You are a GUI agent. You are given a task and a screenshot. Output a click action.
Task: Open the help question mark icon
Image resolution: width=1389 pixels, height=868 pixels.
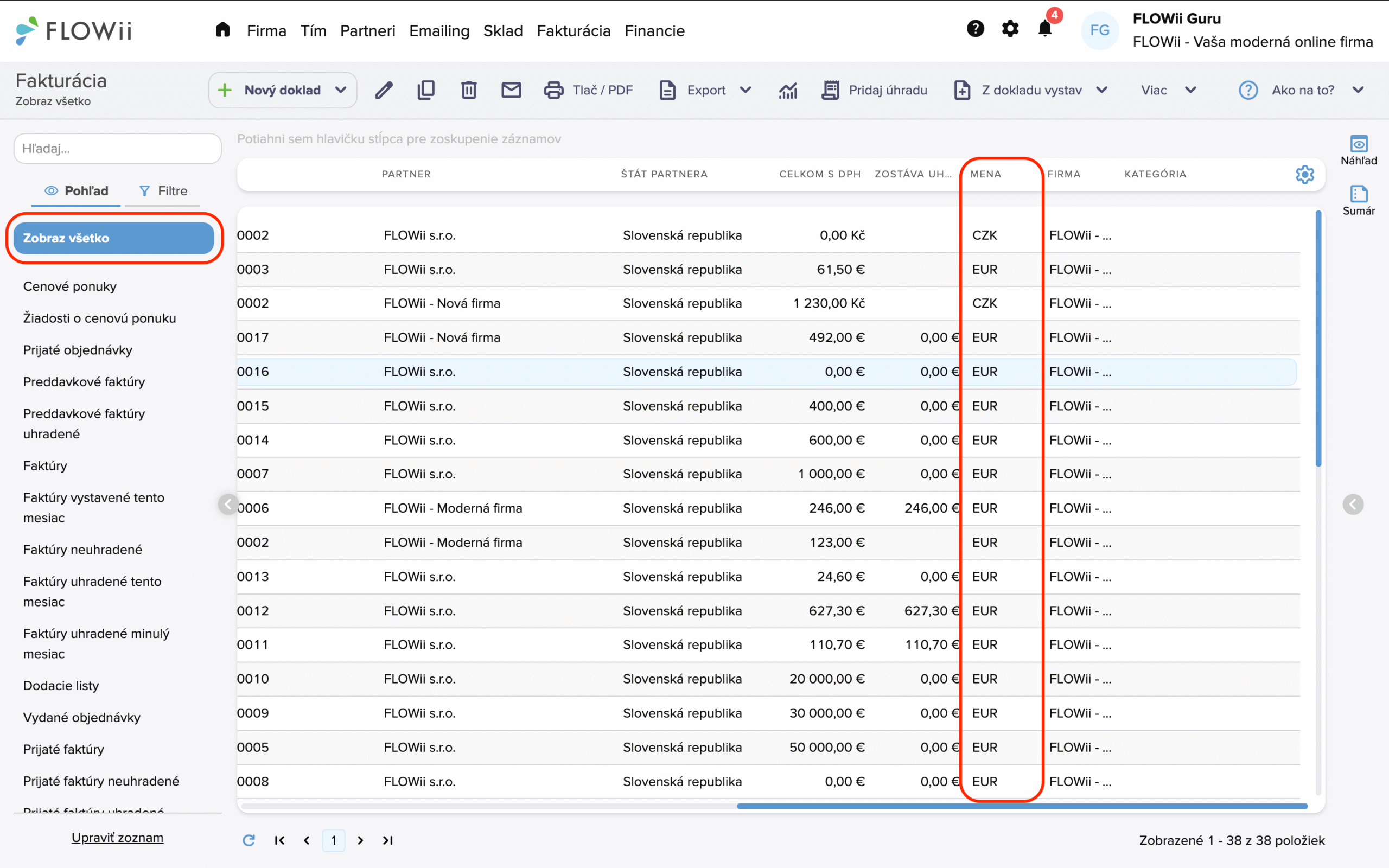[x=975, y=29]
